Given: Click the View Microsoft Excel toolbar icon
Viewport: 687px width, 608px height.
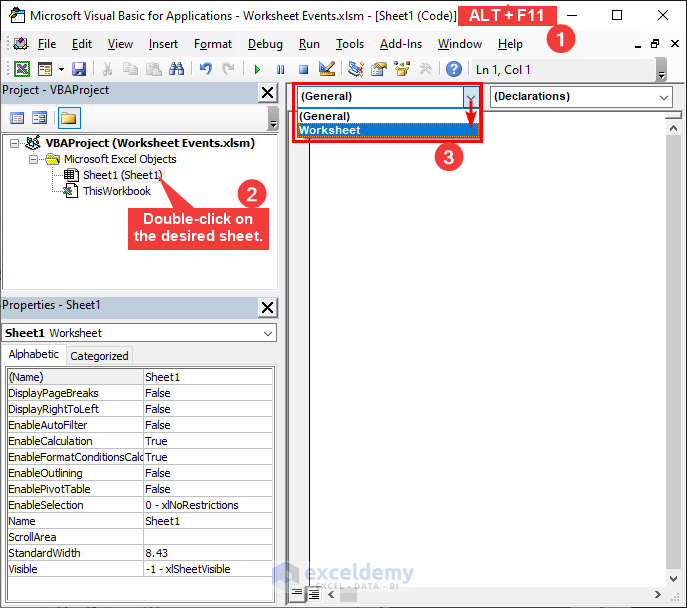Looking at the screenshot, I should coord(22,69).
